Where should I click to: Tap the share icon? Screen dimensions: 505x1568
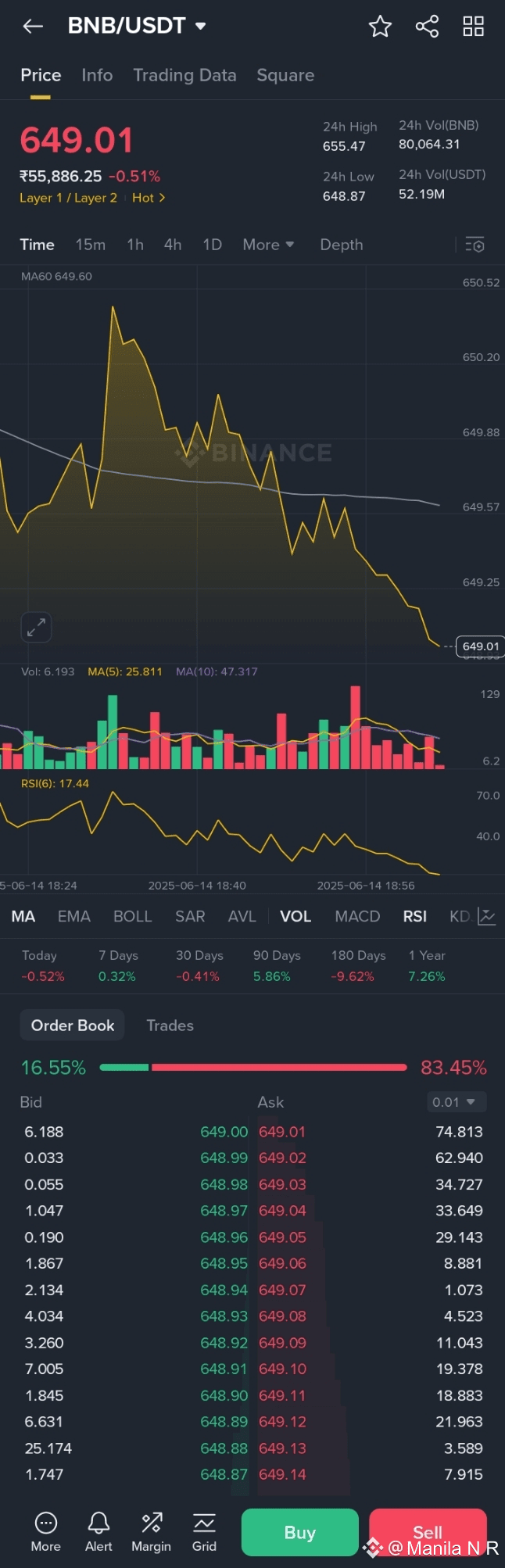coord(427,27)
